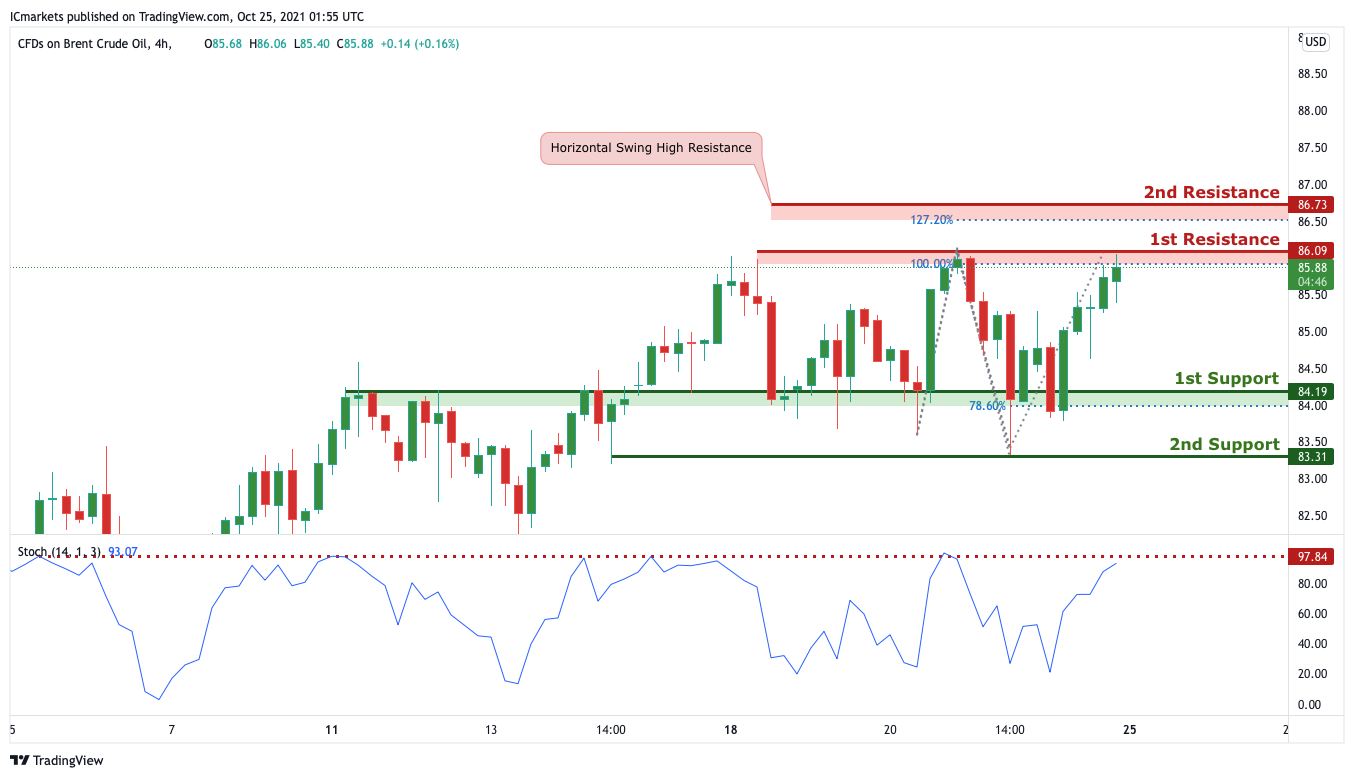Click the 18 date on time axis
Image resolution: width=1354 pixels, height=778 pixels.
pyautogui.click(x=731, y=730)
